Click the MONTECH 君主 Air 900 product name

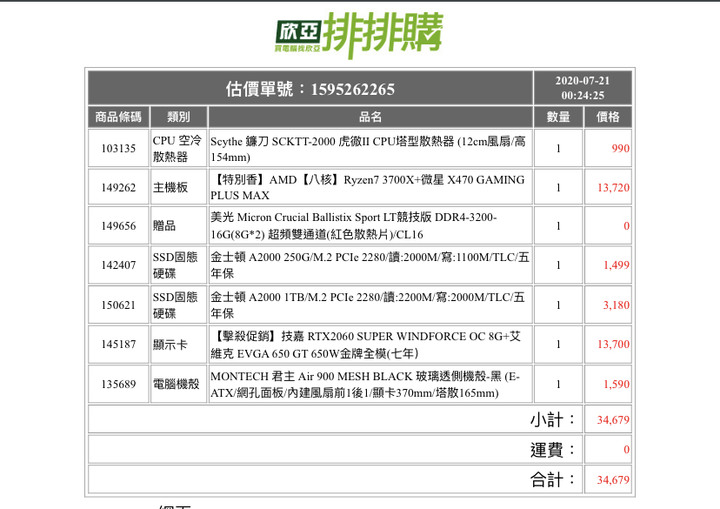[365, 385]
